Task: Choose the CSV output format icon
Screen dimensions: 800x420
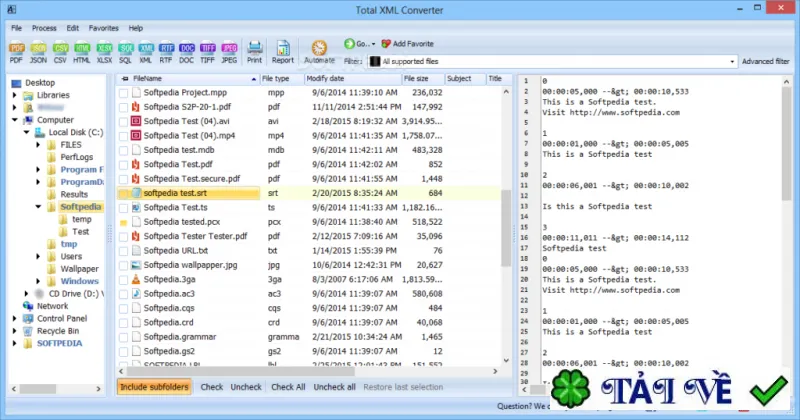Action: pos(60,53)
